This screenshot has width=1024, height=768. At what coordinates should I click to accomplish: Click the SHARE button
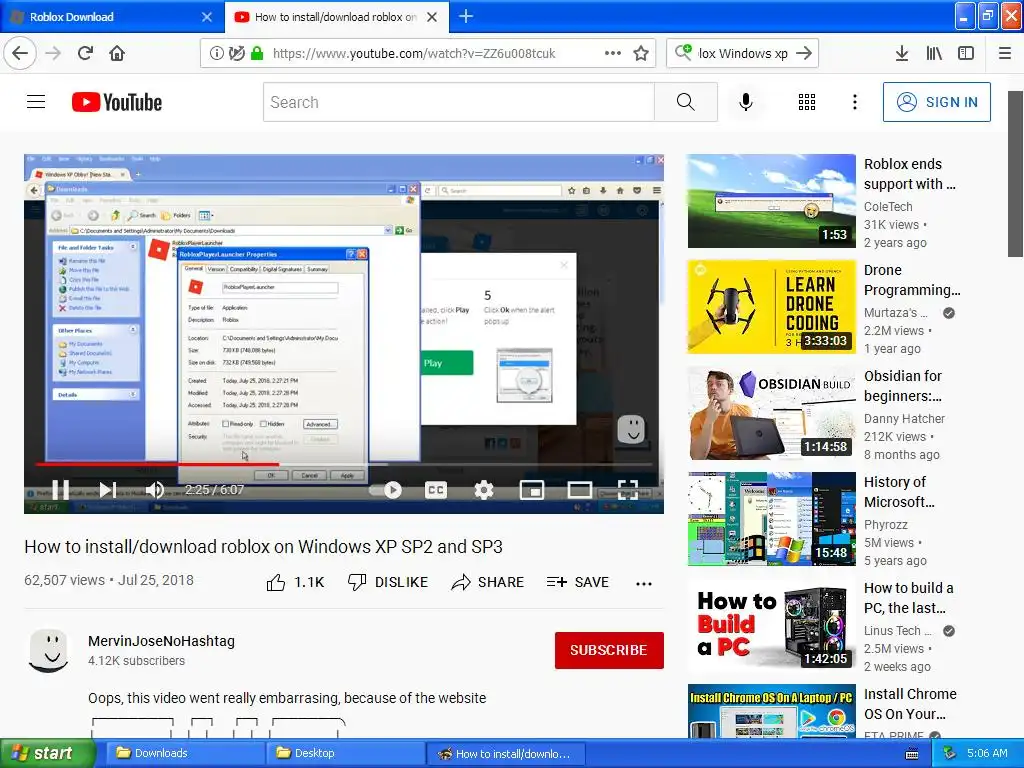[x=488, y=582]
